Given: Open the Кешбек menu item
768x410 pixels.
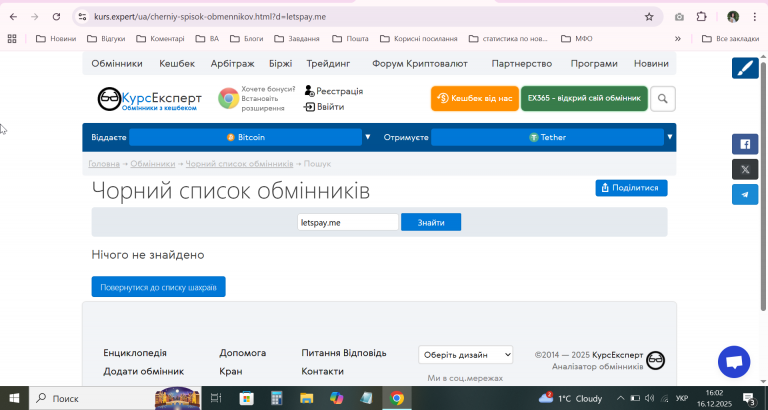Looking at the screenshot, I should 177,63.
